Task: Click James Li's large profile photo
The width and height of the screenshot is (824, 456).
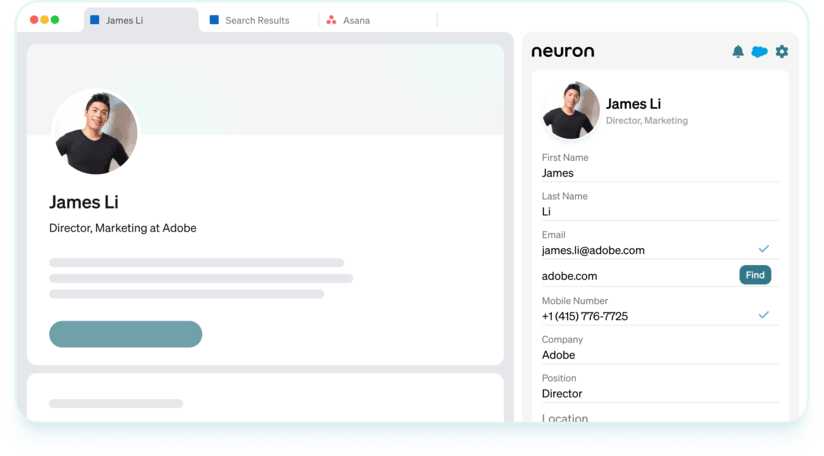Action: (x=95, y=132)
